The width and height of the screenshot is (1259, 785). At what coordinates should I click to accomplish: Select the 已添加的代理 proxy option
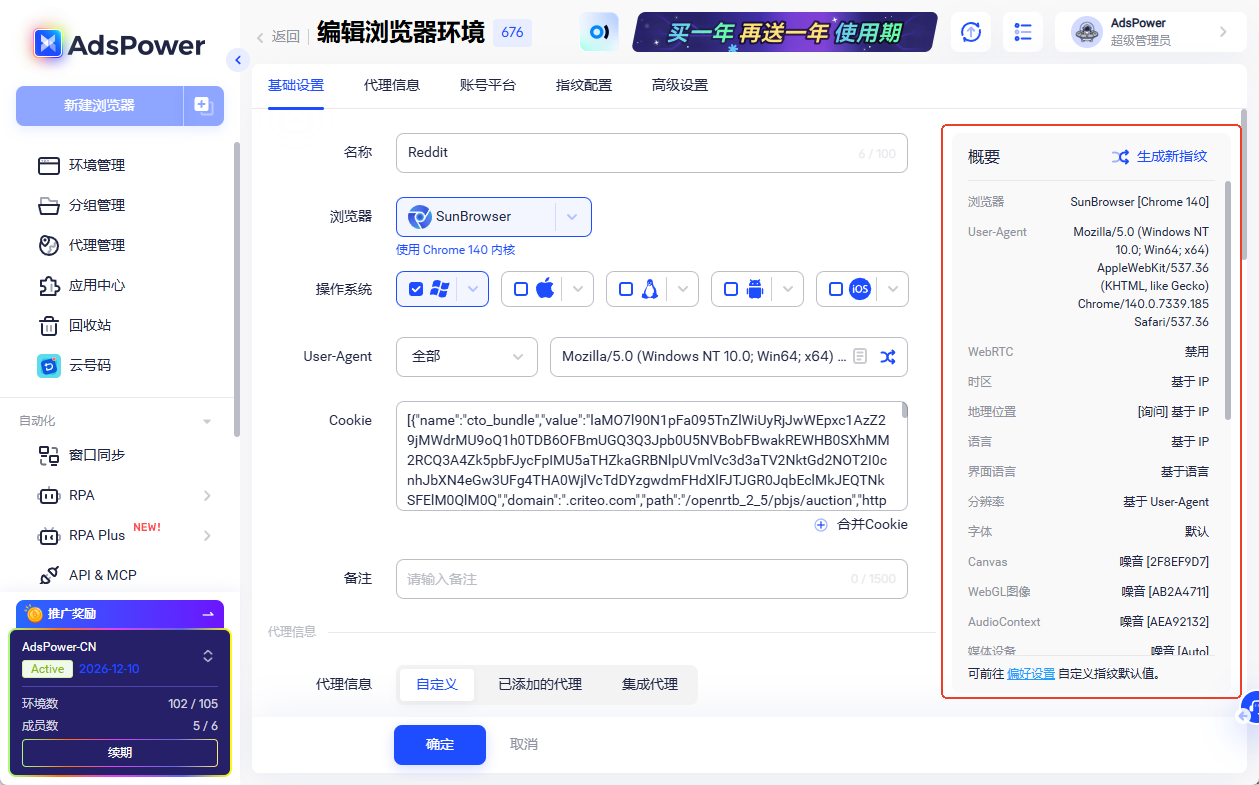(x=541, y=685)
